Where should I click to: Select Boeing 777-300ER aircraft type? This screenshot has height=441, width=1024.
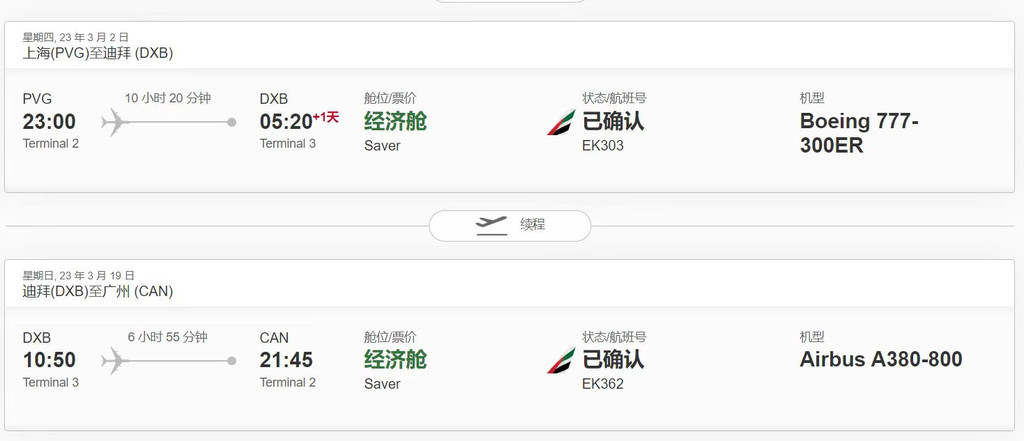[x=859, y=133]
